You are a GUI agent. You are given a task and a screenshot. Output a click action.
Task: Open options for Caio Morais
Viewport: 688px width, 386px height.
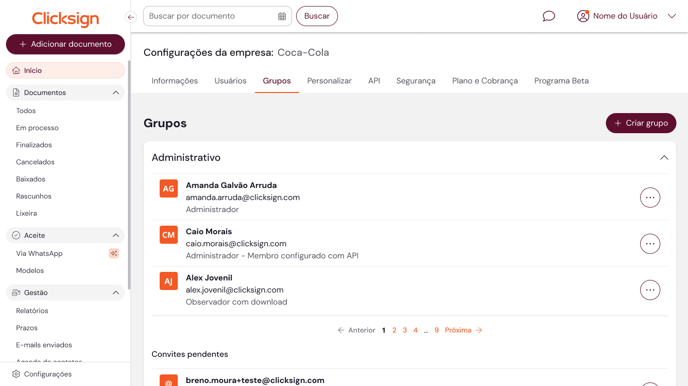(650, 243)
